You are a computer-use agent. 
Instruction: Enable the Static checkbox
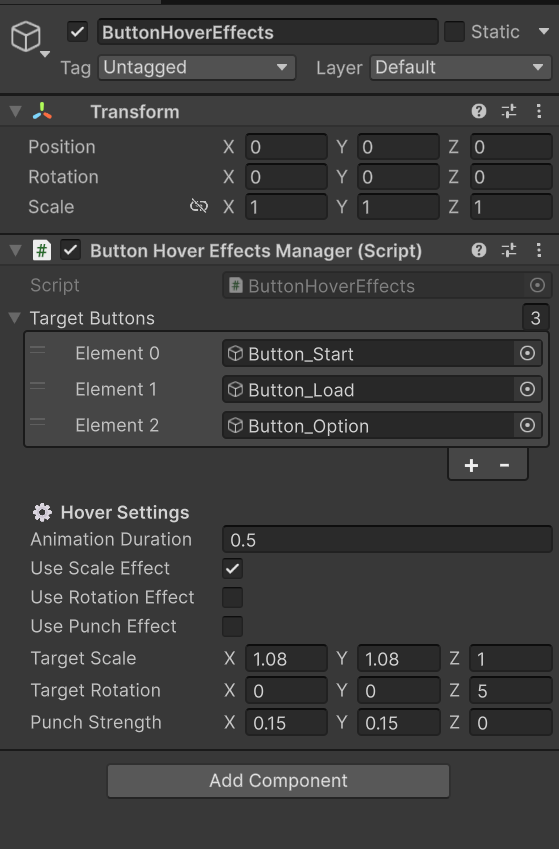[x=454, y=32]
